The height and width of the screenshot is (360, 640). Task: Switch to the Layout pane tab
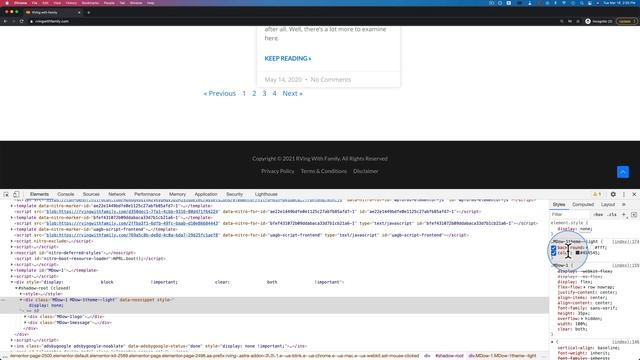click(608, 204)
